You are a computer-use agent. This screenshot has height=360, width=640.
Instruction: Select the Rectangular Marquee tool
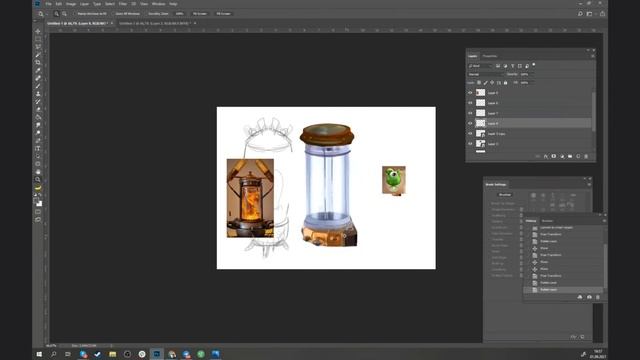click(38, 39)
